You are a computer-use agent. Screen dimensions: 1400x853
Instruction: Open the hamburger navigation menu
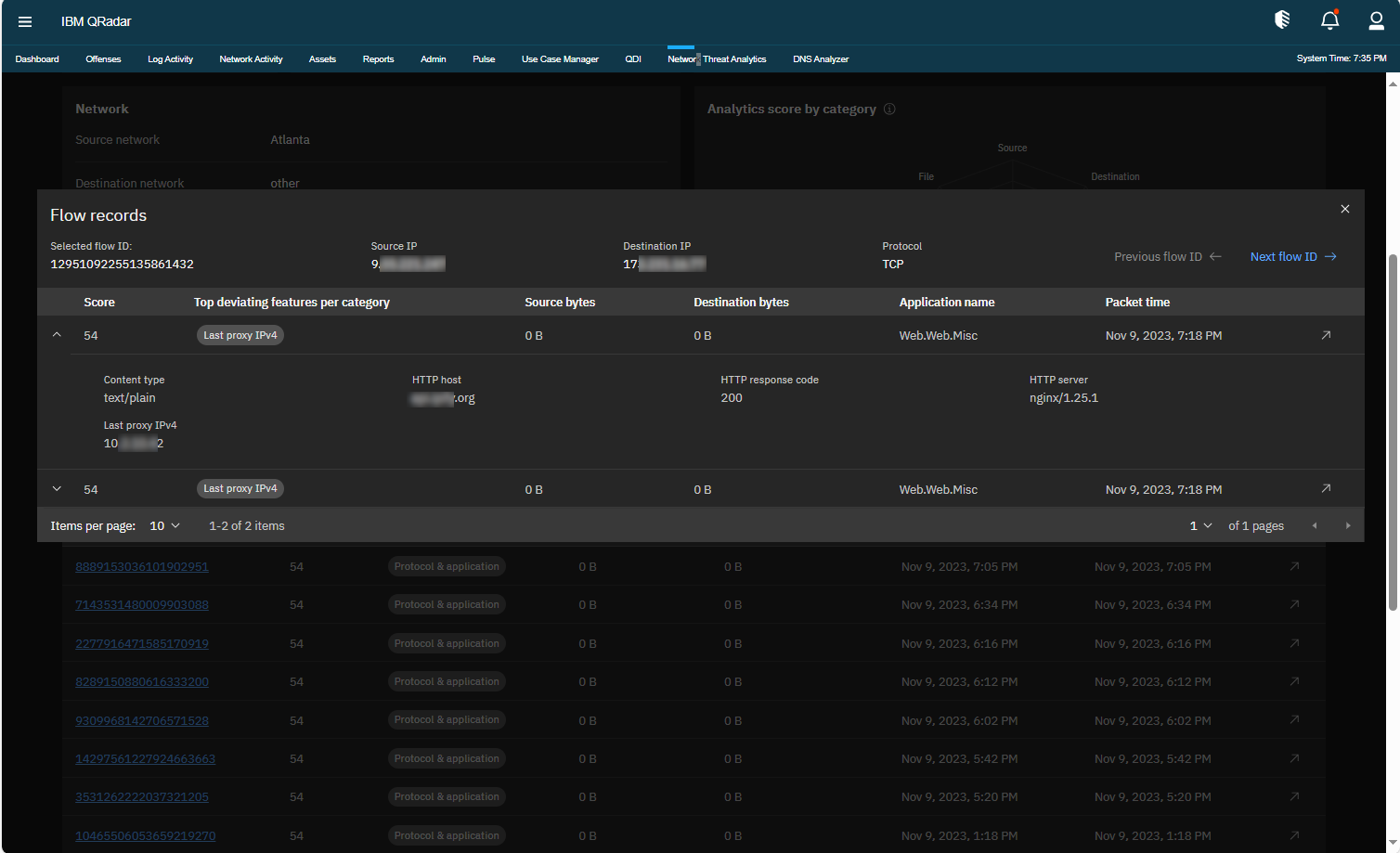pyautogui.click(x=25, y=21)
